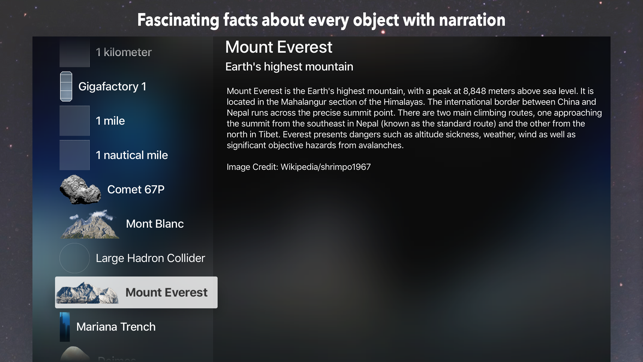Select the Gigafactory 1 building icon
643x362 pixels.
(66, 87)
